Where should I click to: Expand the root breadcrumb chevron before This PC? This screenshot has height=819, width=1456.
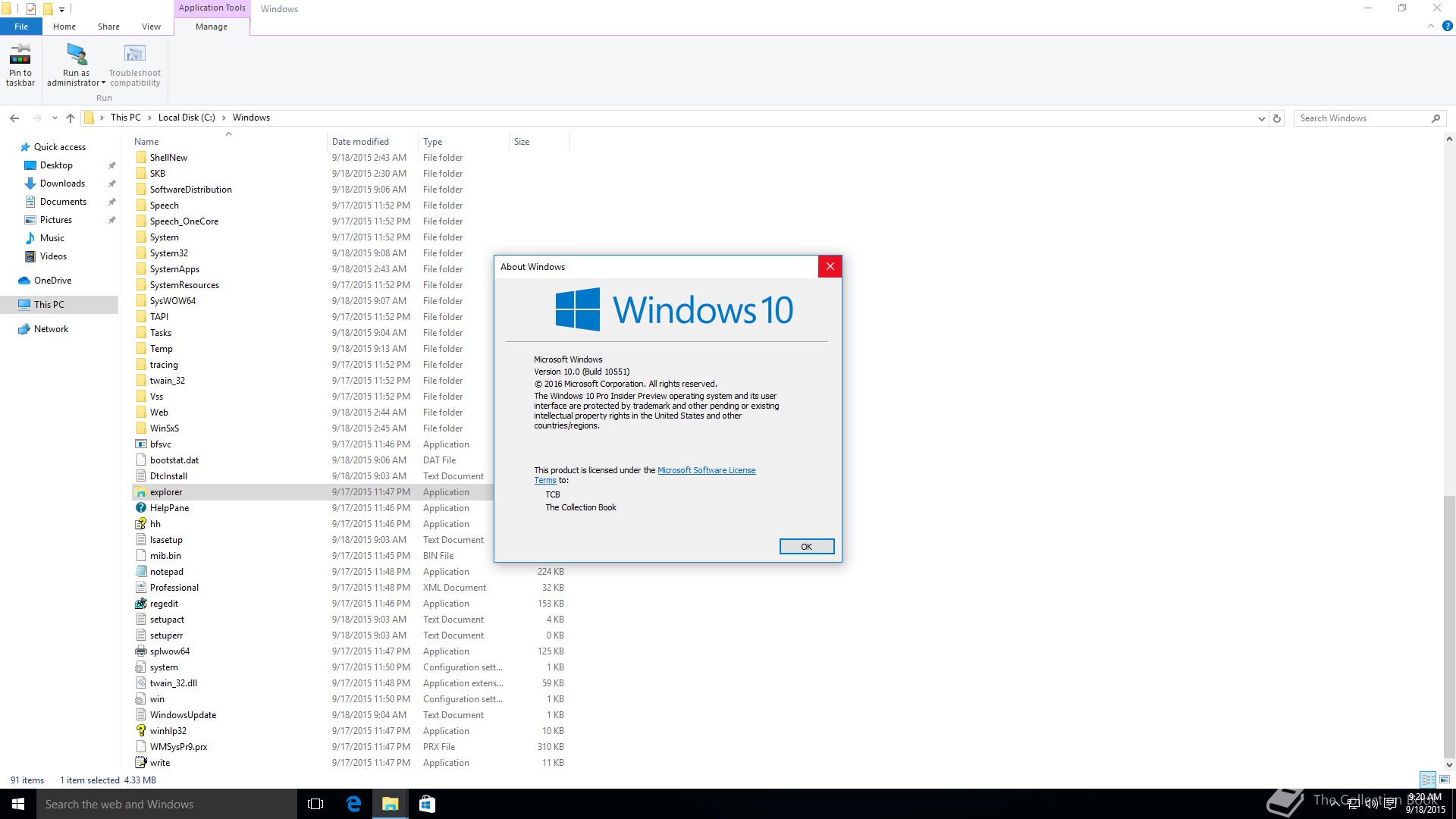click(x=102, y=118)
